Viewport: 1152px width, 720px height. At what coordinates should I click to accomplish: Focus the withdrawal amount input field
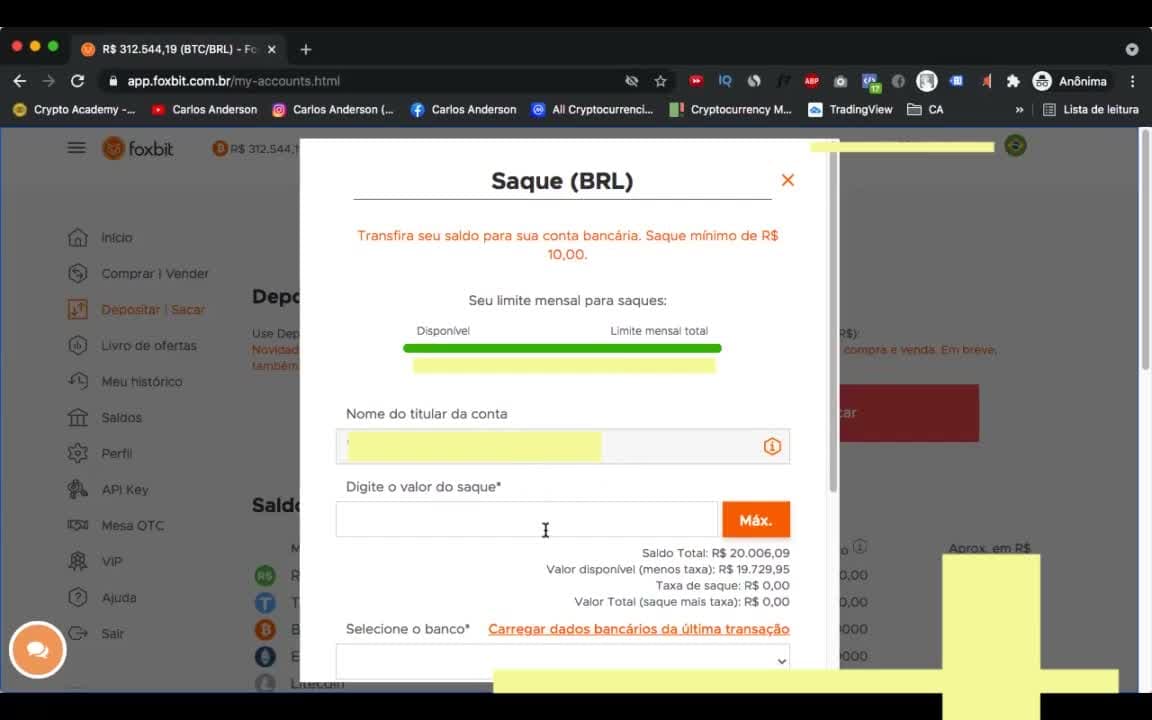(x=526, y=519)
